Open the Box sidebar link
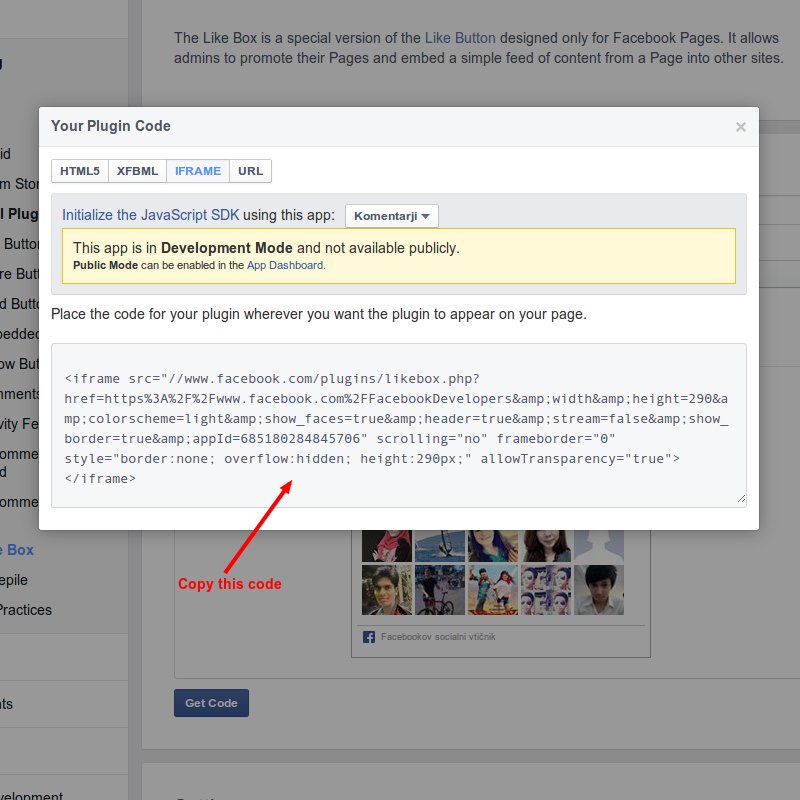This screenshot has width=800, height=800. click(x=17, y=550)
